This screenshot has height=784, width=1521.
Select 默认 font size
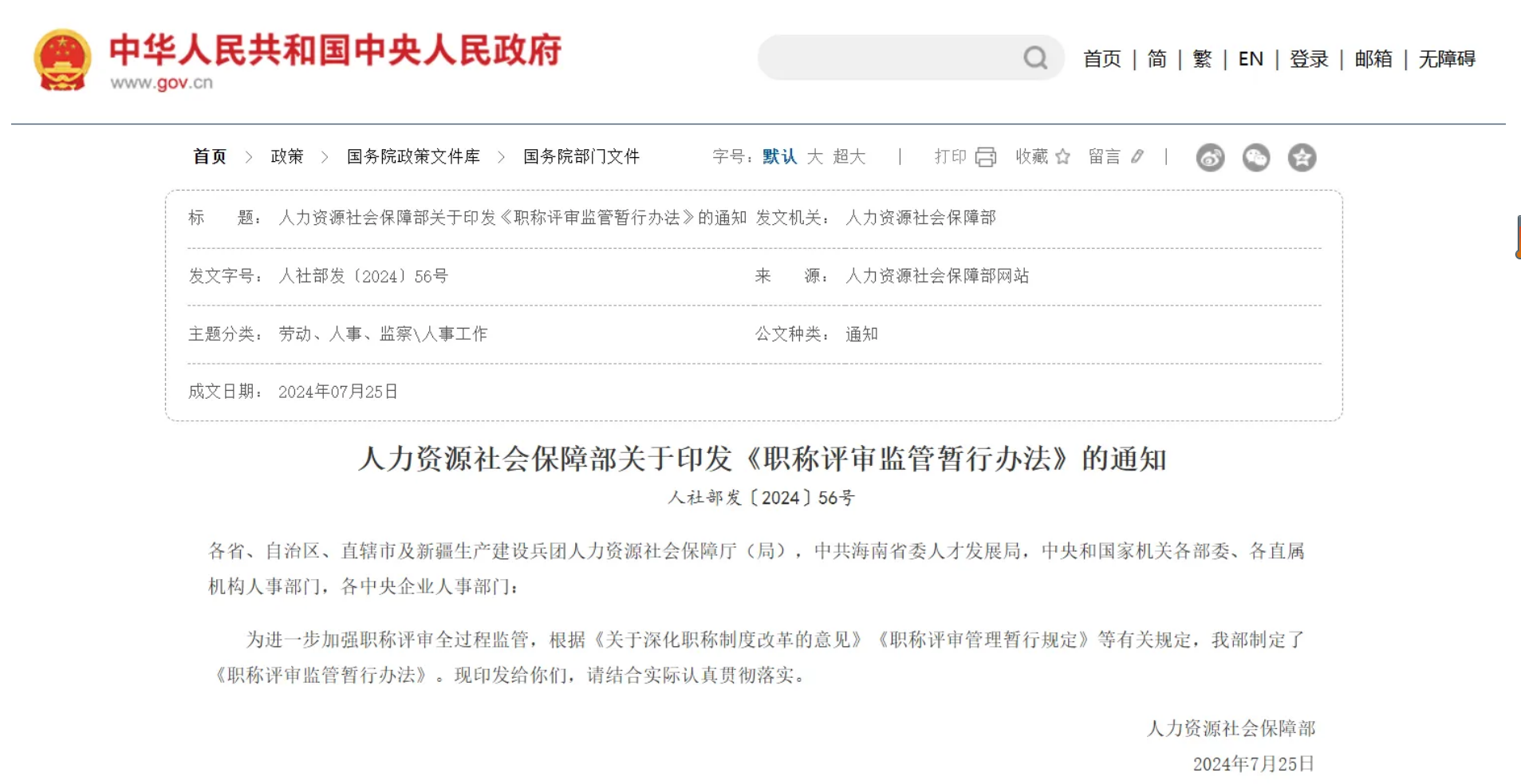tap(779, 156)
